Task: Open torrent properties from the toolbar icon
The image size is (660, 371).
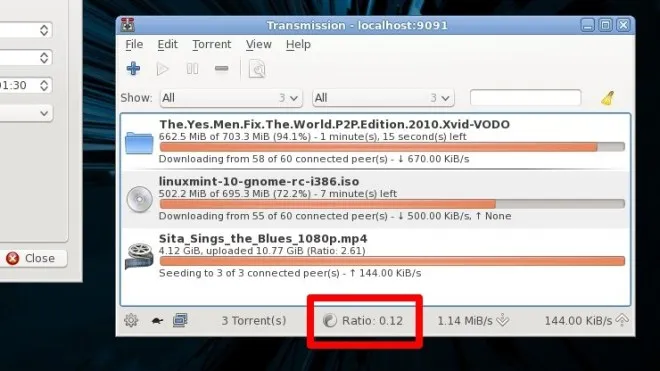Action: (x=257, y=69)
